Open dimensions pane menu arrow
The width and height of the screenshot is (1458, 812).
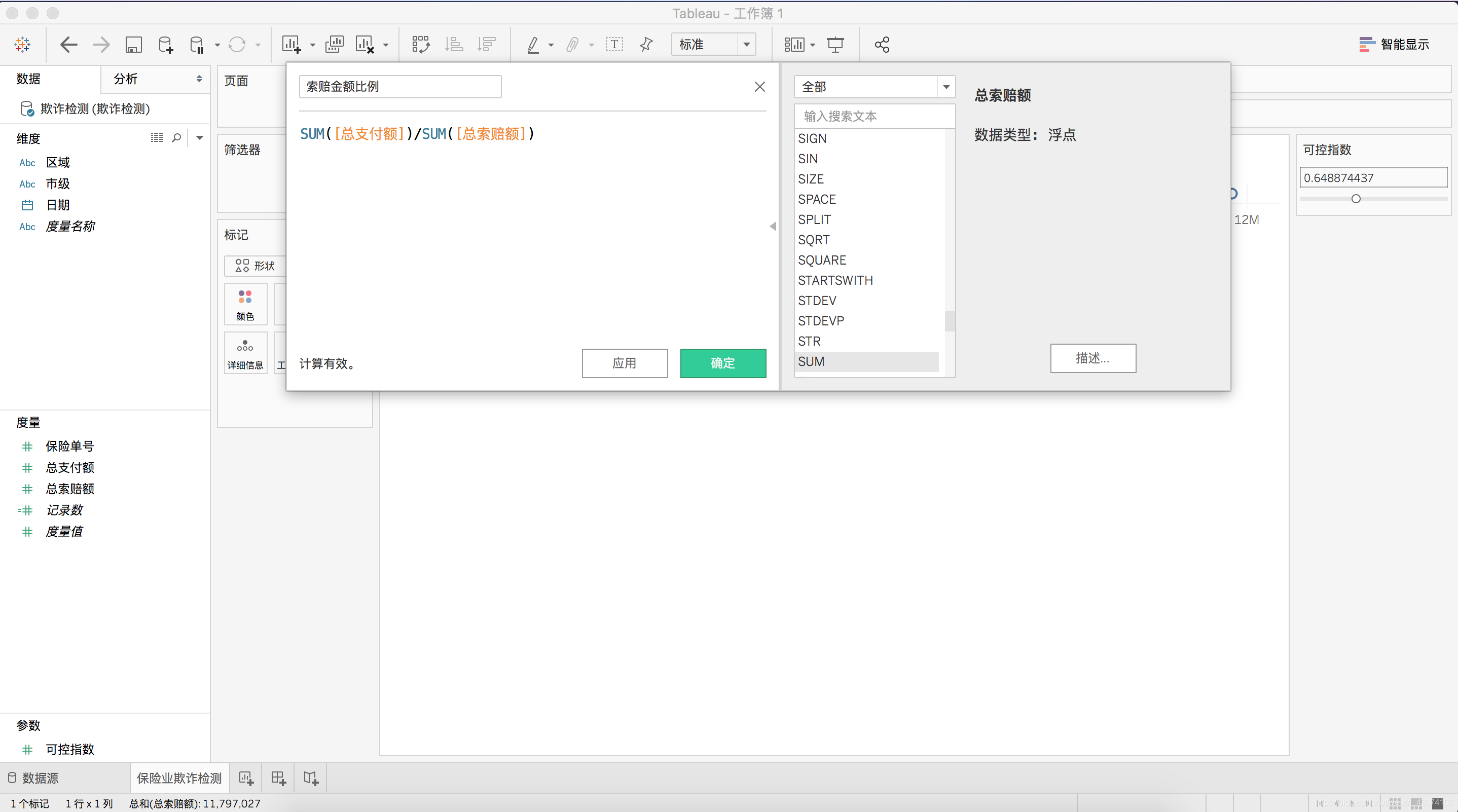click(x=199, y=137)
